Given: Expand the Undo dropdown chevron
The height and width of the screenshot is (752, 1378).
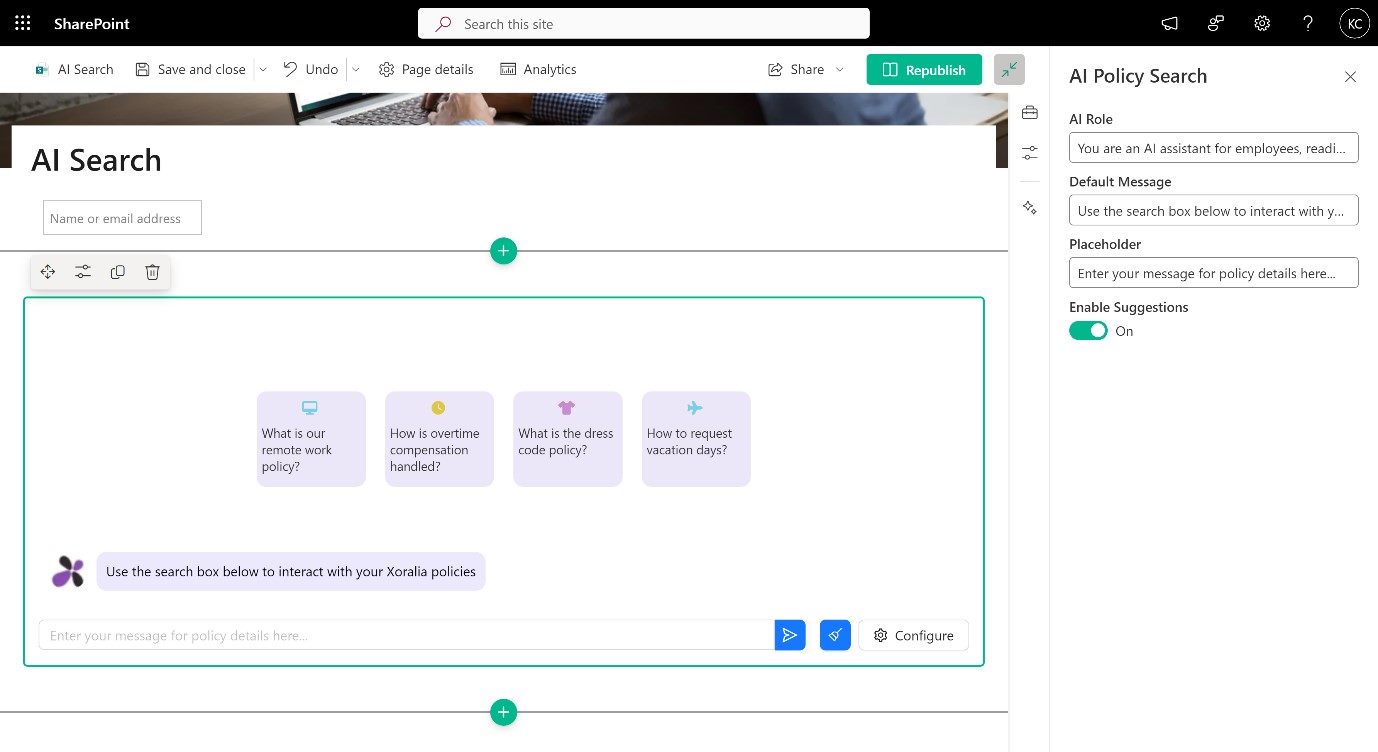Looking at the screenshot, I should [355, 69].
